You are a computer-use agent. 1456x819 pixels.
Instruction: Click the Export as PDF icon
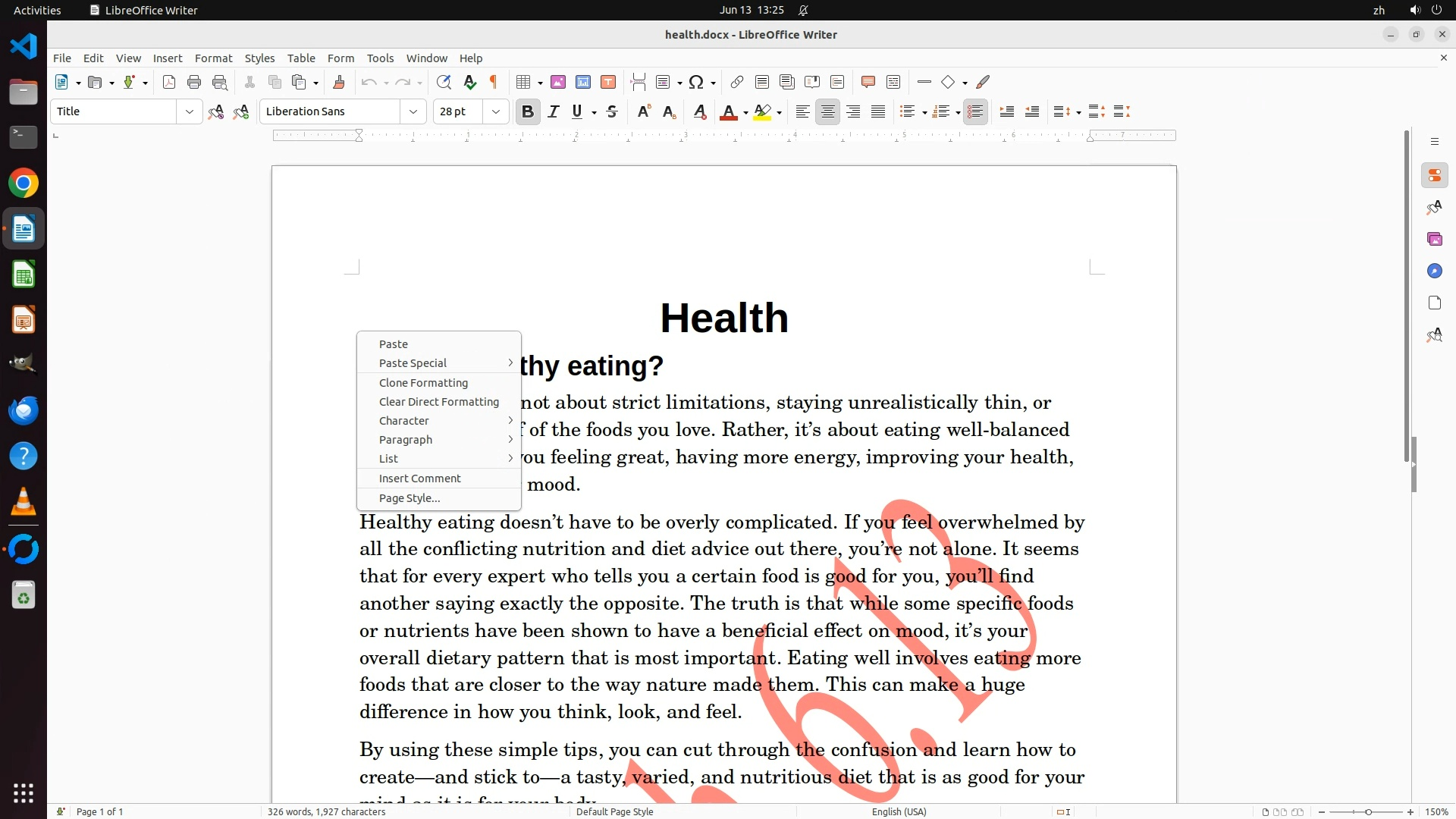pos(169,83)
